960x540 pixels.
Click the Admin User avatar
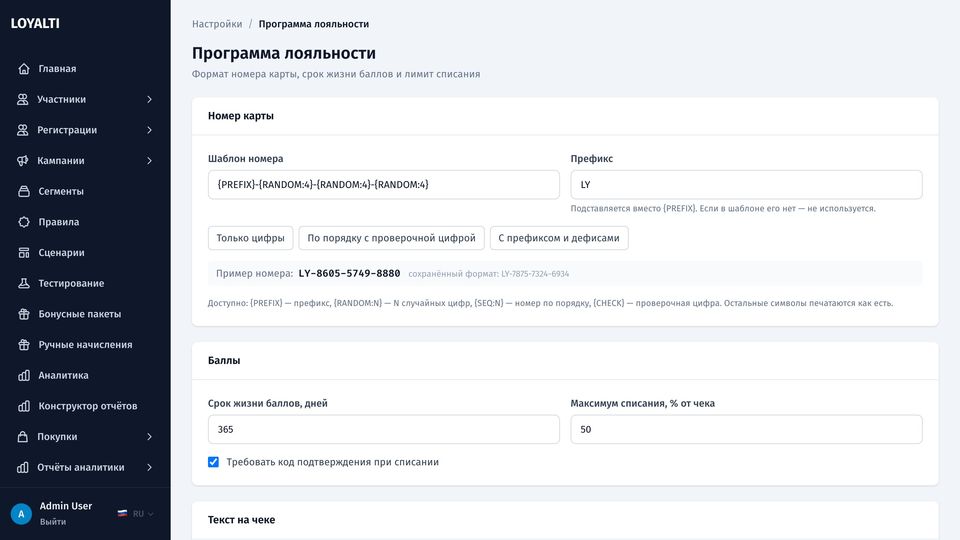point(21,514)
